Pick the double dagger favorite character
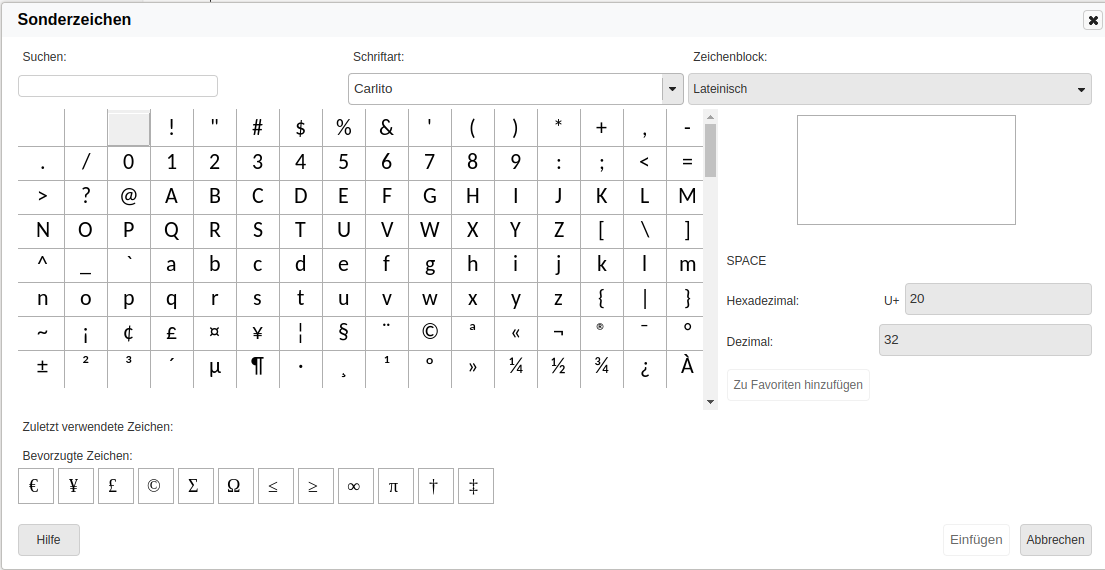Image resolution: width=1105 pixels, height=570 pixels. coord(475,486)
